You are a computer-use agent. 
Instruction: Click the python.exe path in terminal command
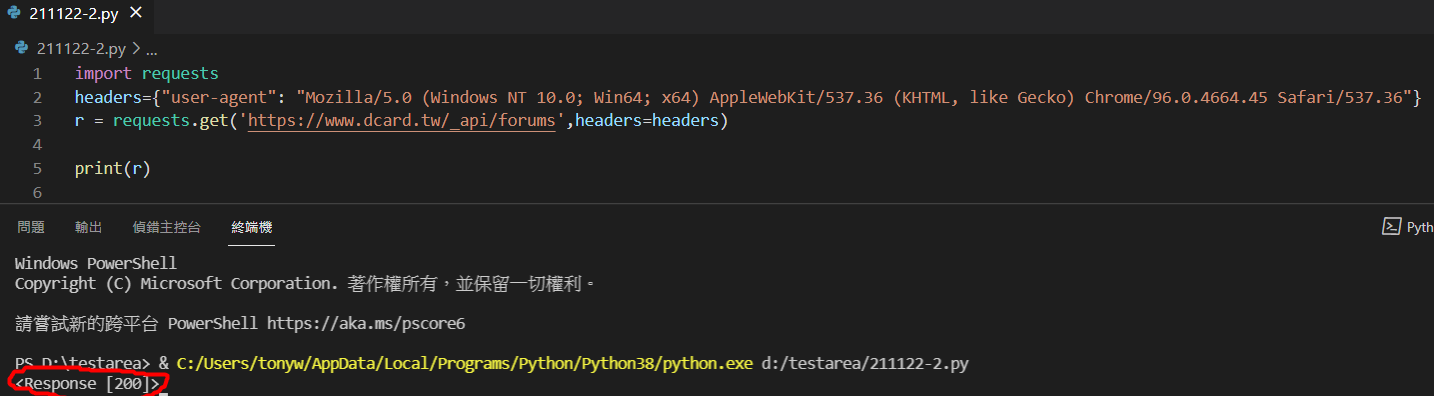[x=464, y=364]
